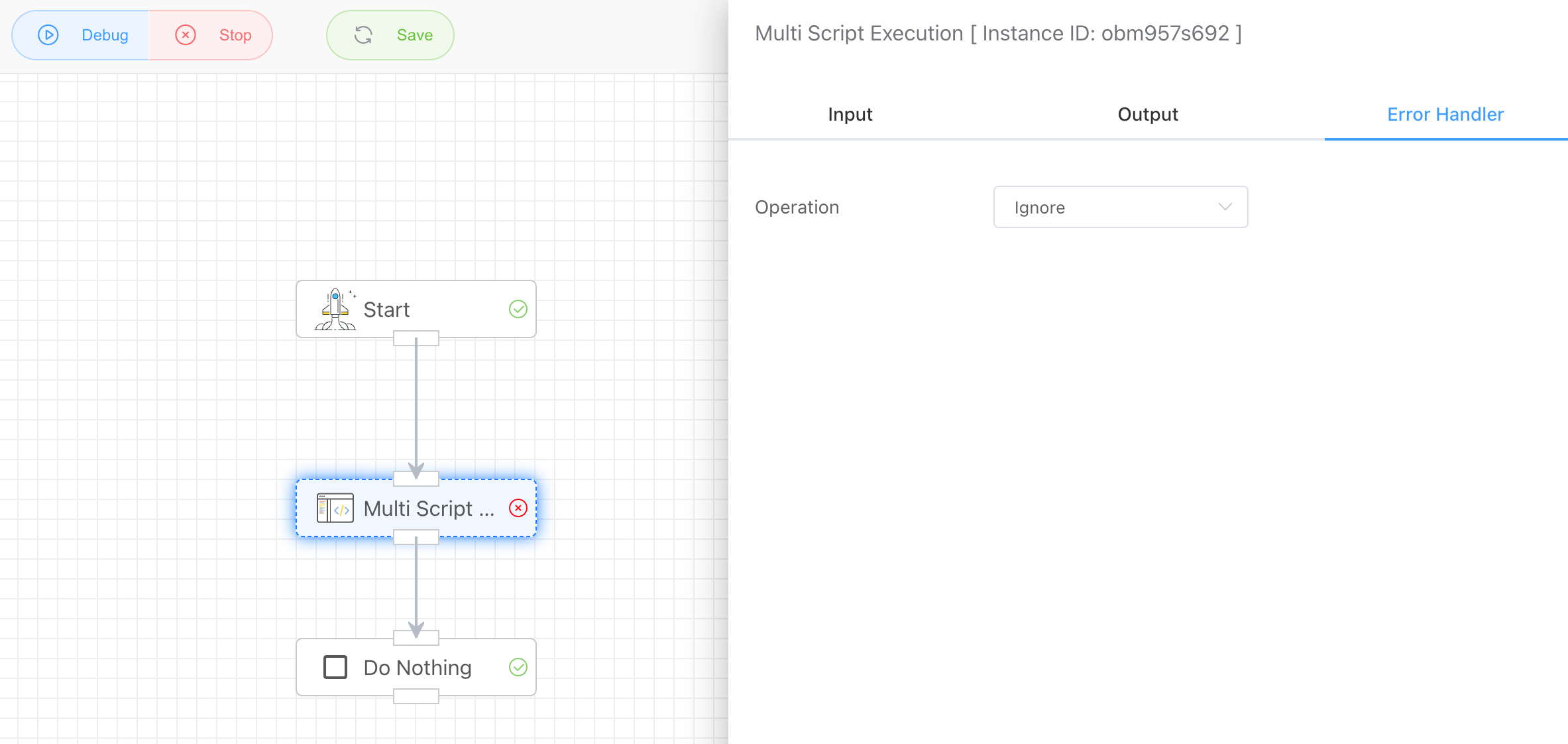Select the Error Handler tab
Screen dimensions: 1568x744
pyautogui.click(x=1445, y=115)
